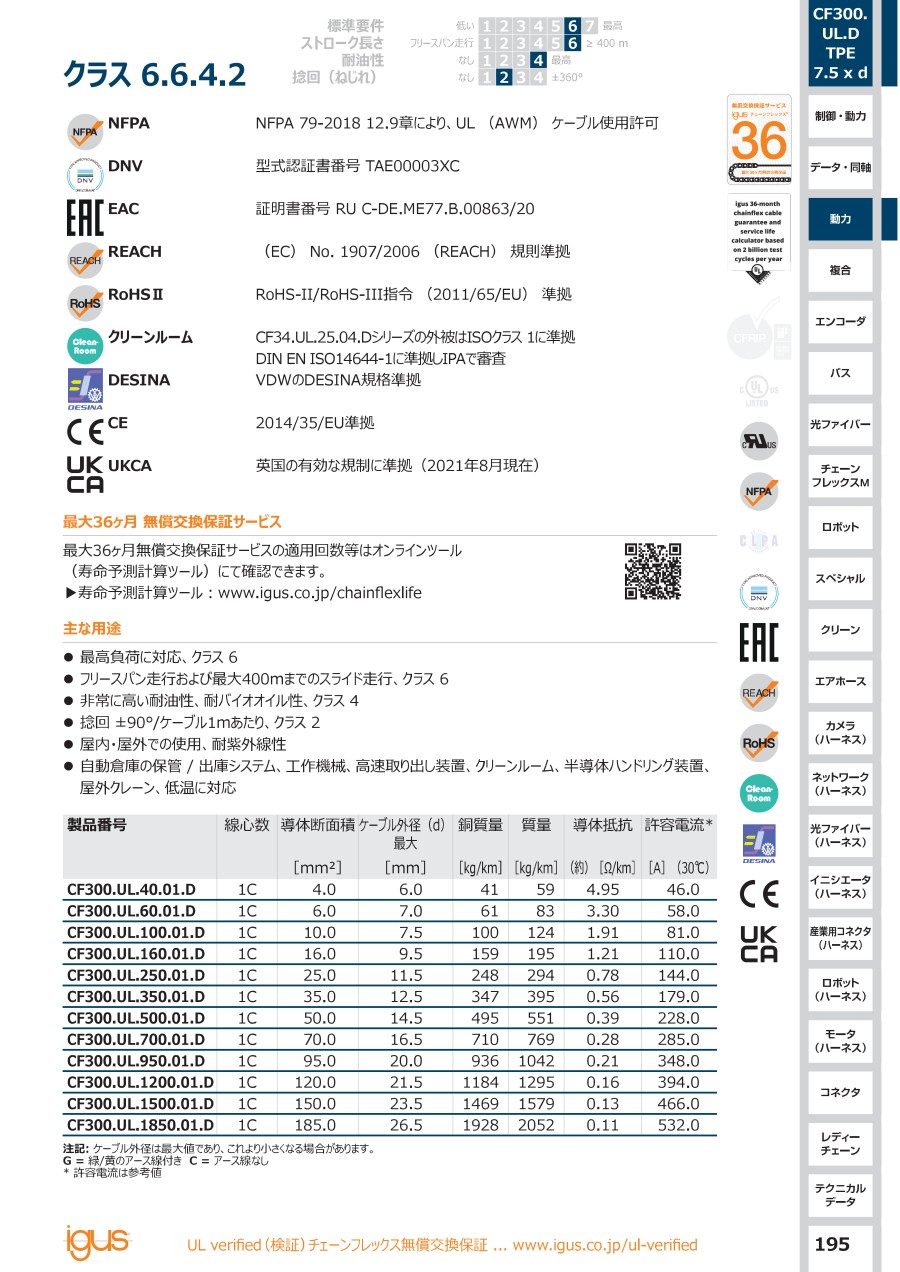Click the orange 36-month guarantee badge
The image size is (900, 1272).
pyautogui.click(x=758, y=141)
